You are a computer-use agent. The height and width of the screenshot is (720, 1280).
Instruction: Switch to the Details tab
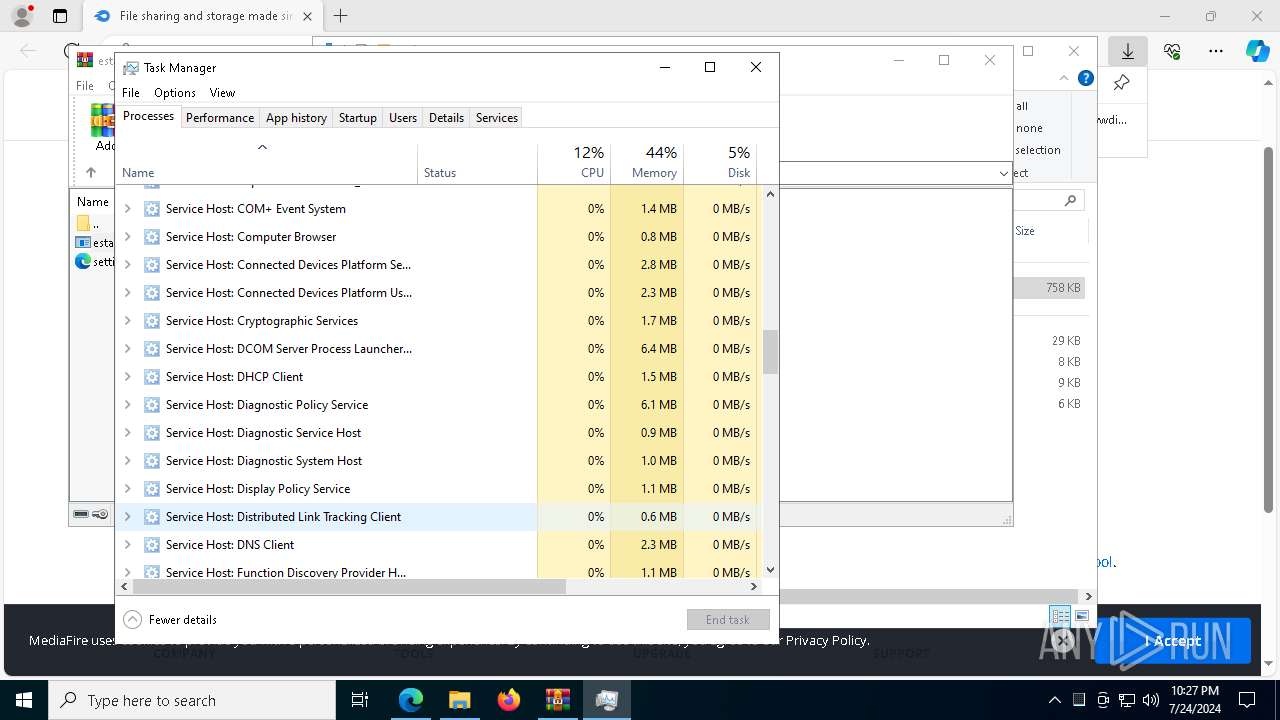446,117
